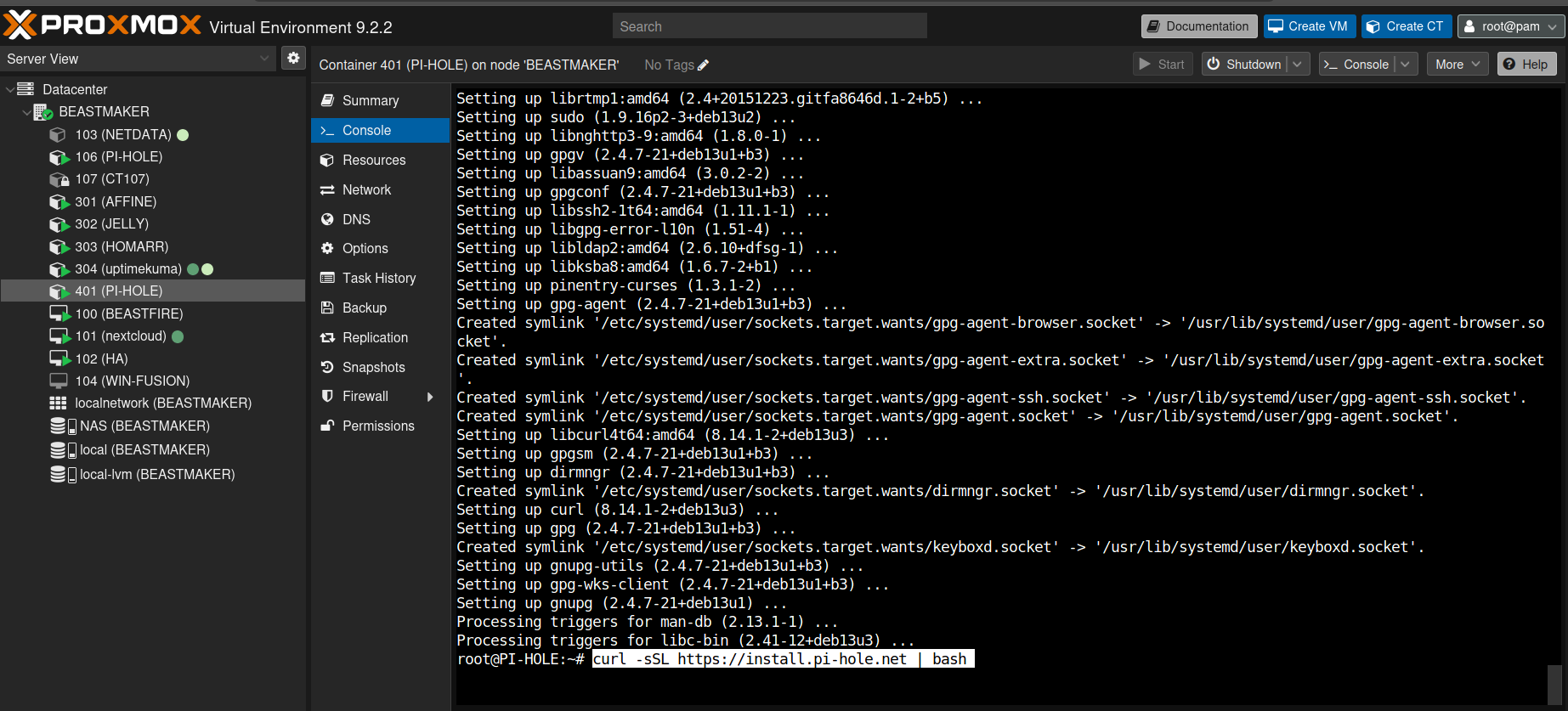This screenshot has width=1568, height=711.
Task: Click the "No Tags" label
Action: [x=669, y=65]
